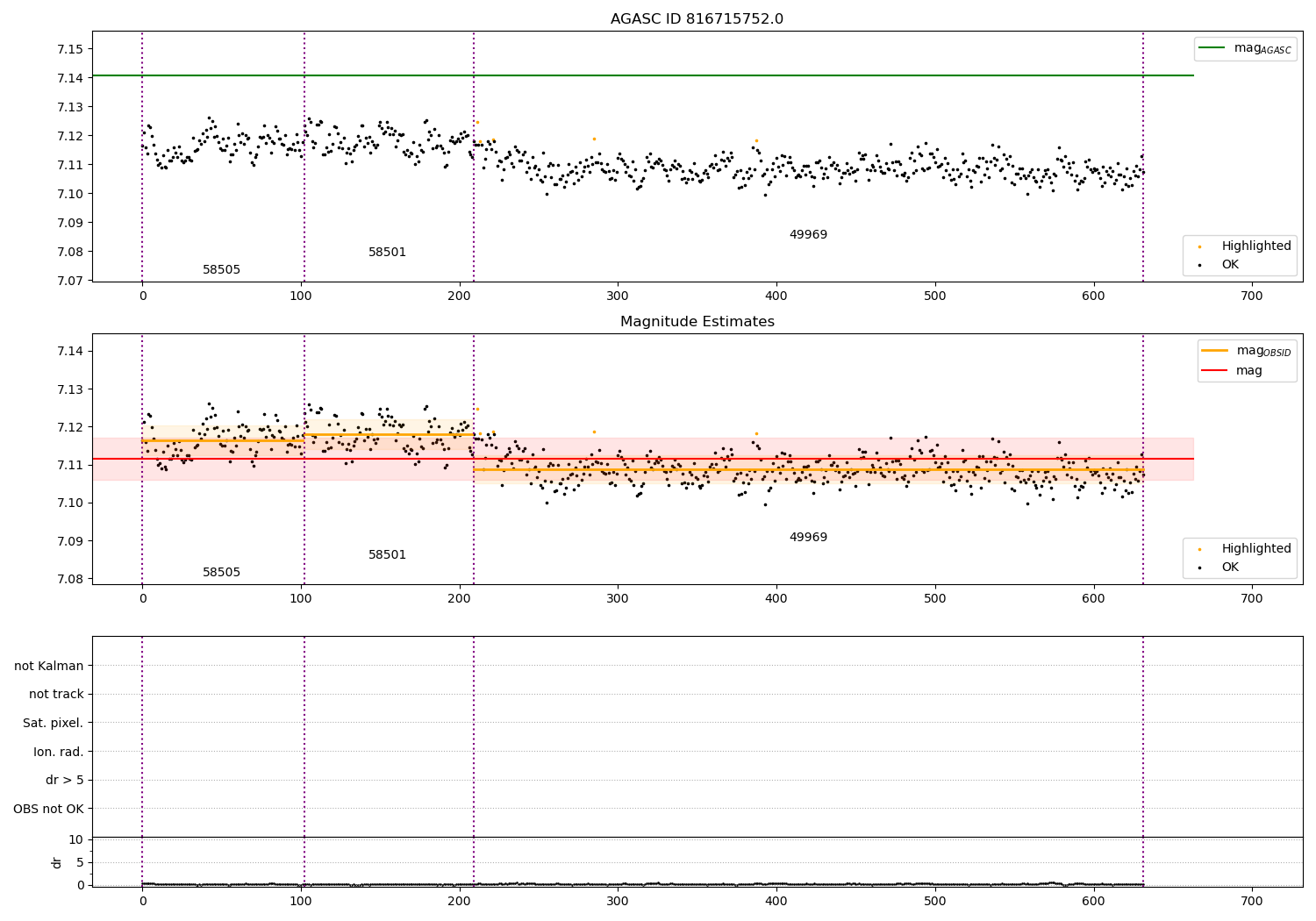
Task: Click obsid label 58505 in middle plot
Action: (x=221, y=573)
